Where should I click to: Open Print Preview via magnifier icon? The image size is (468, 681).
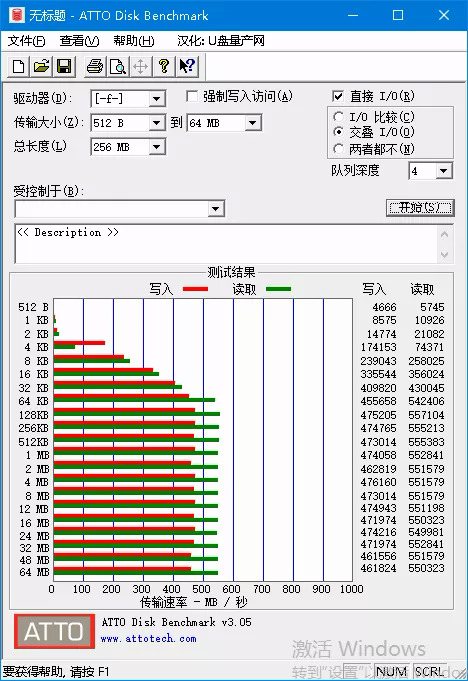[x=118, y=67]
